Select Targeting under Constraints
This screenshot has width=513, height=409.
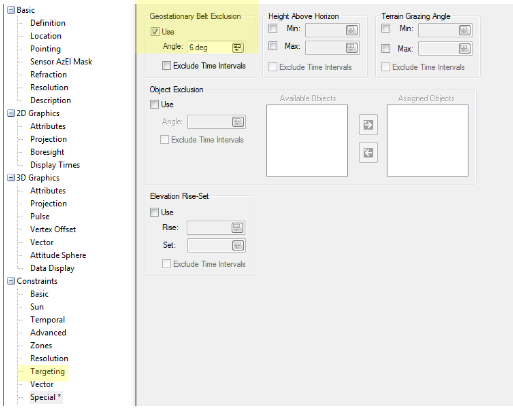[47, 371]
